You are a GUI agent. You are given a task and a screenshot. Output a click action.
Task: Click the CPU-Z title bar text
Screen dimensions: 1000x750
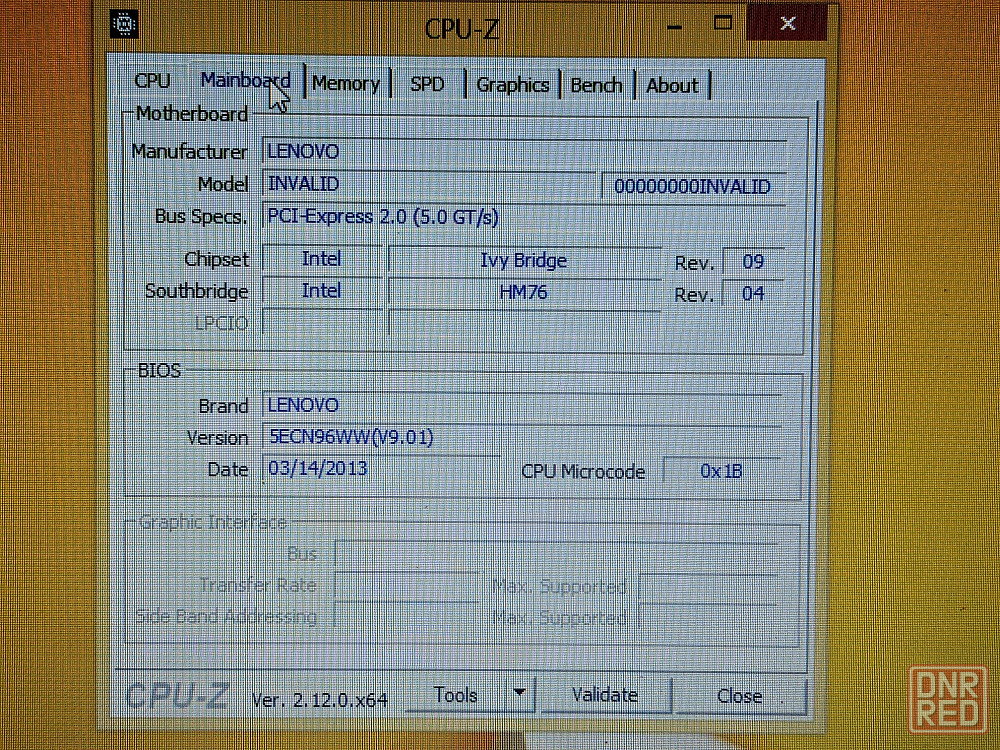(462, 29)
